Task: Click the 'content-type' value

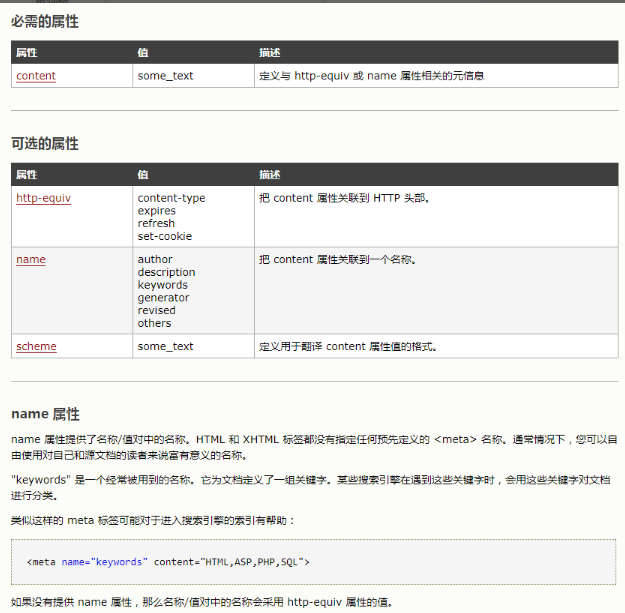Action: [x=171, y=198]
